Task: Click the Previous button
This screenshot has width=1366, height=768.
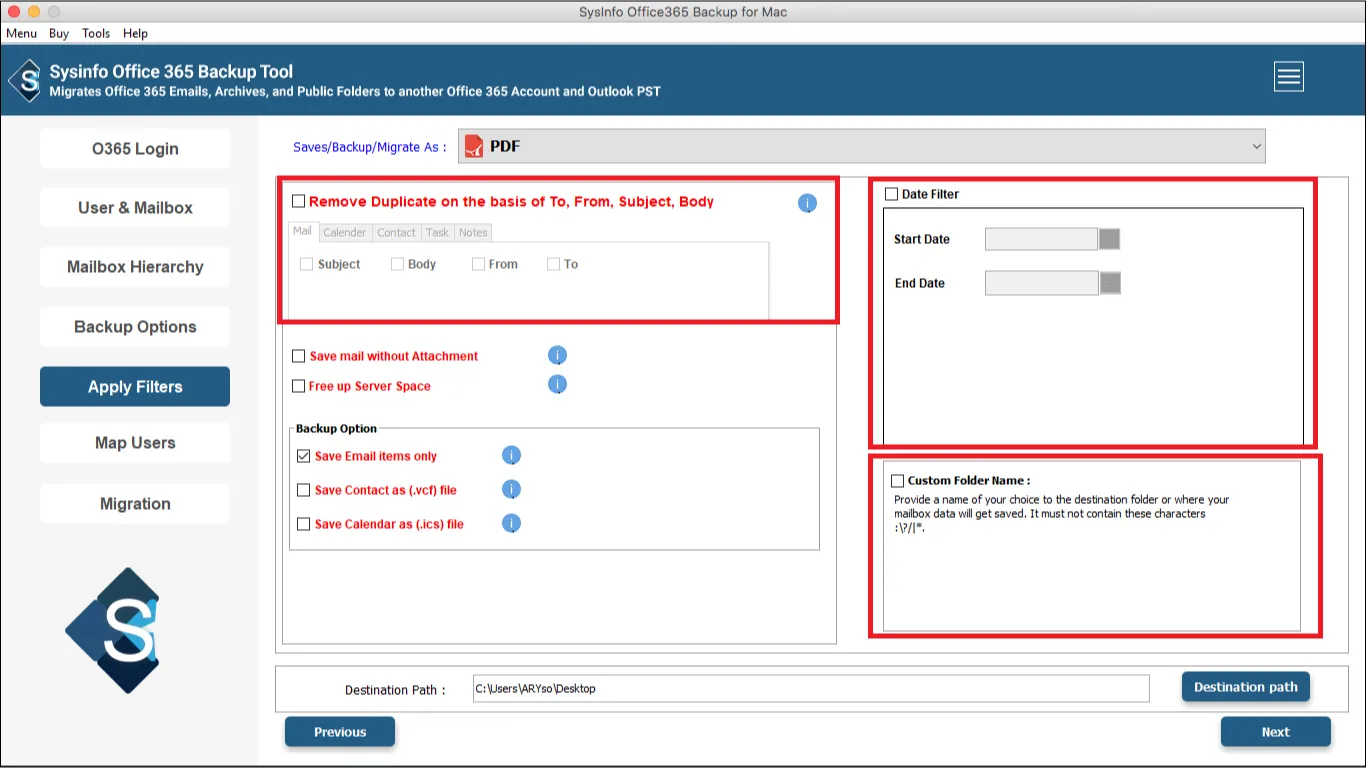Action: click(x=340, y=732)
